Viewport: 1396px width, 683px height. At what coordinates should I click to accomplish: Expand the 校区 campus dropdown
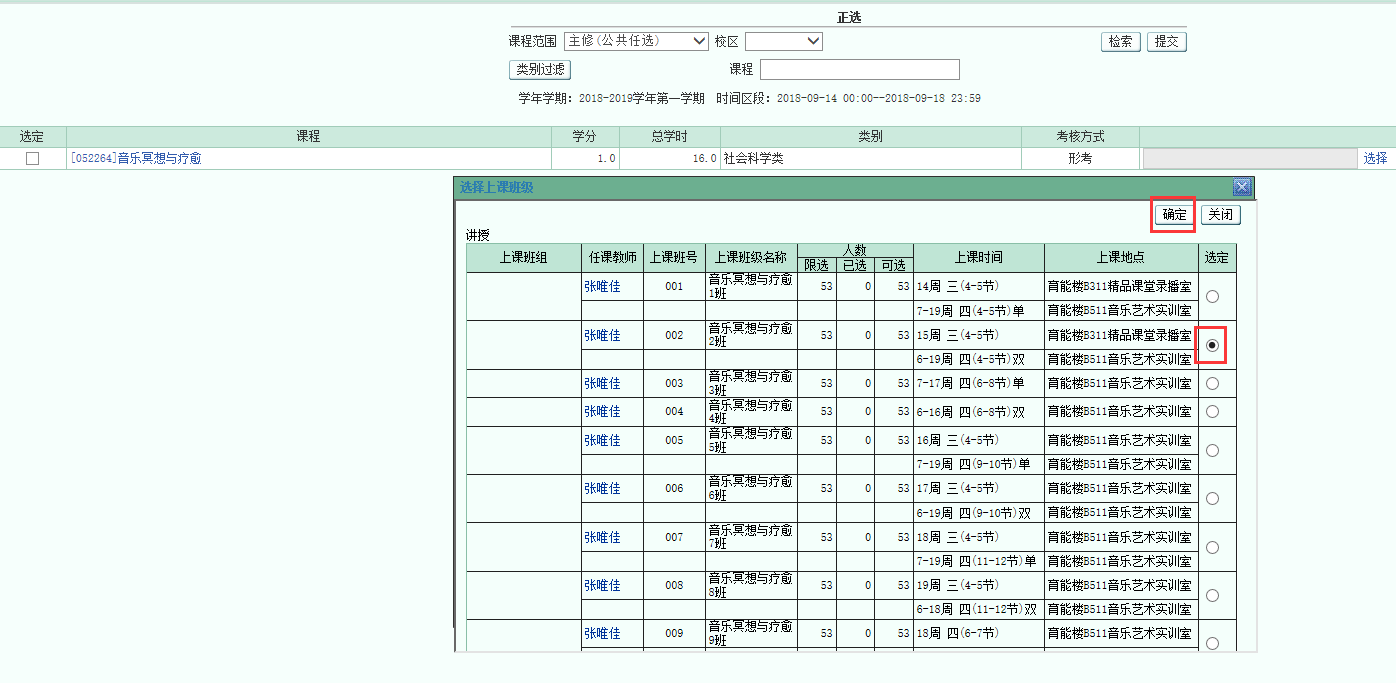783,41
